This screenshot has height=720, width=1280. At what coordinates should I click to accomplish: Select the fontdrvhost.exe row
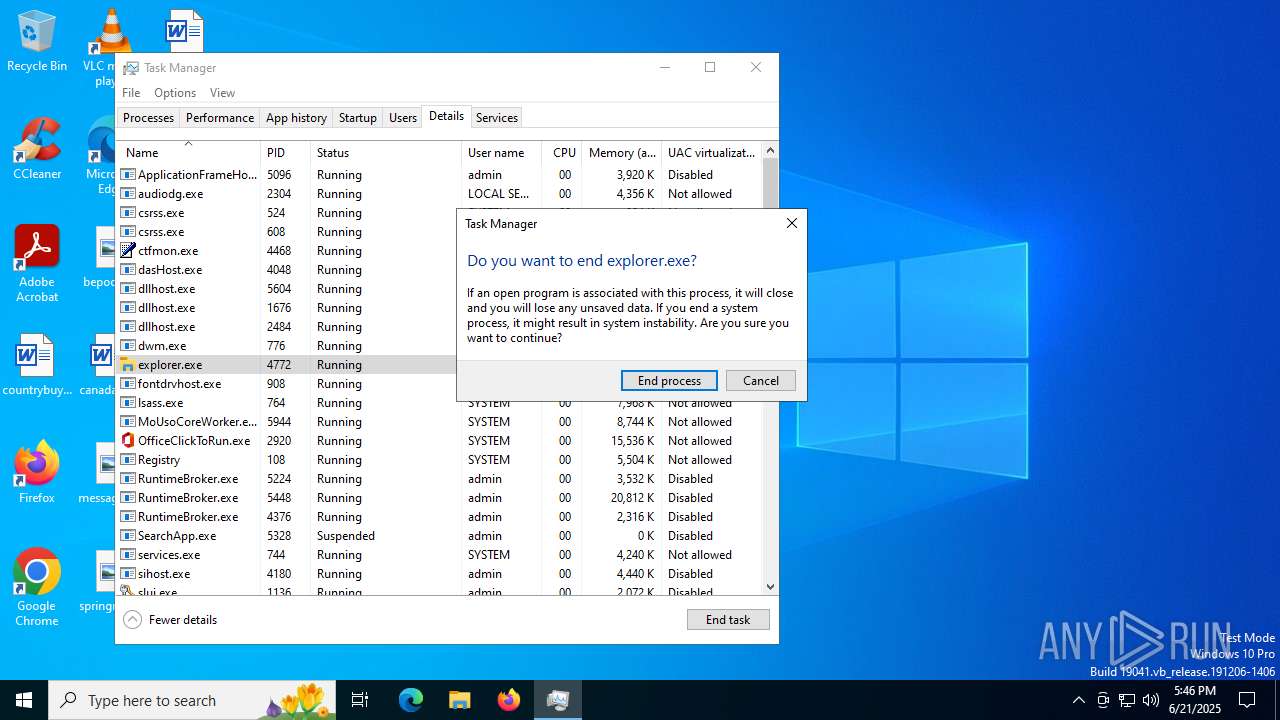287,384
